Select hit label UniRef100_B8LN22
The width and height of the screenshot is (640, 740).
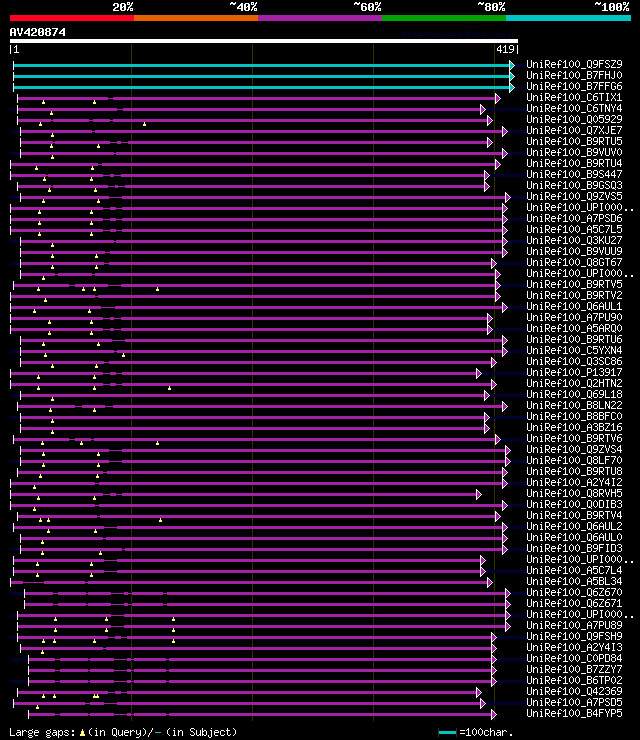(x=574, y=405)
